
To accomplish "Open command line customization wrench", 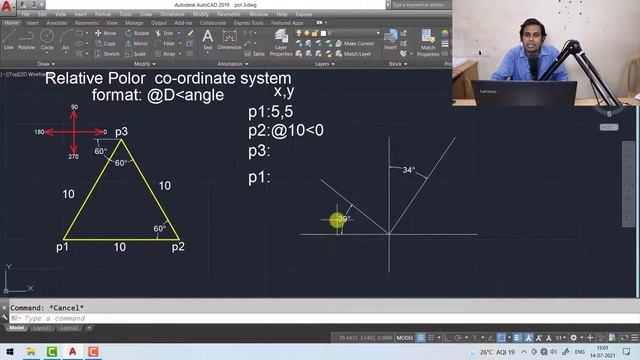I will pos(4,317).
